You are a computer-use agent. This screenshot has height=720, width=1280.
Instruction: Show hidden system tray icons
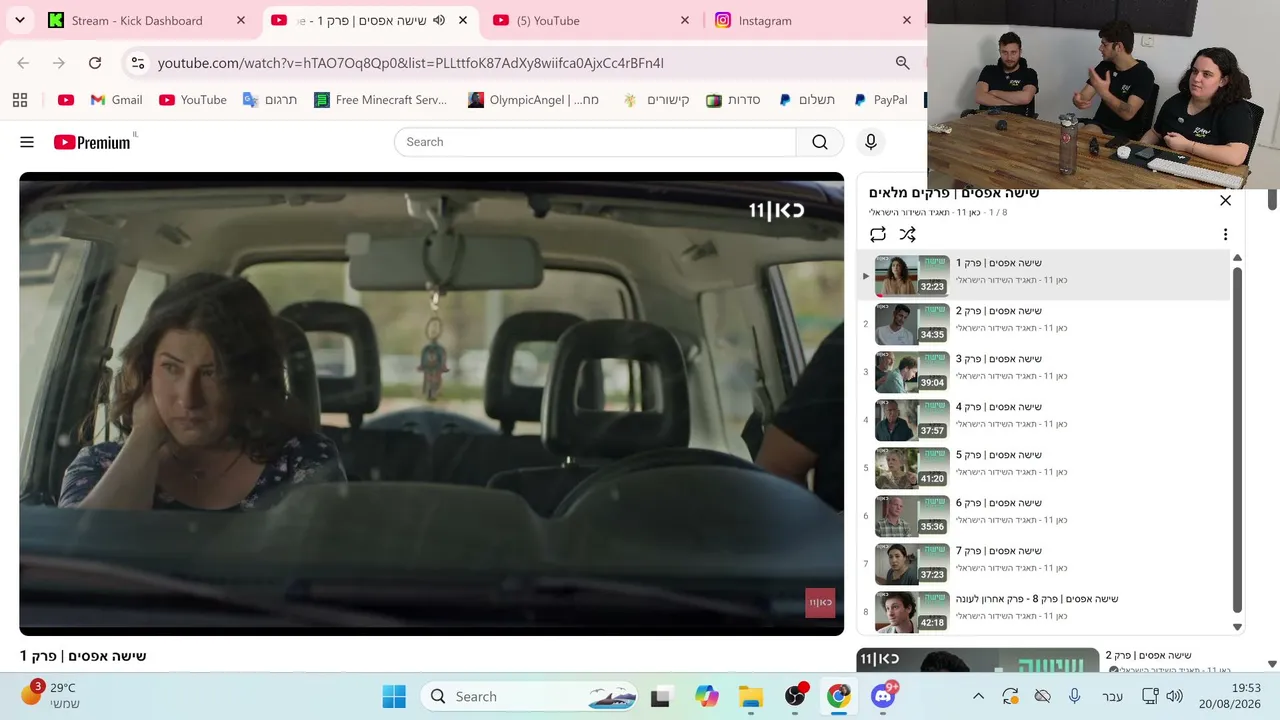point(979,697)
